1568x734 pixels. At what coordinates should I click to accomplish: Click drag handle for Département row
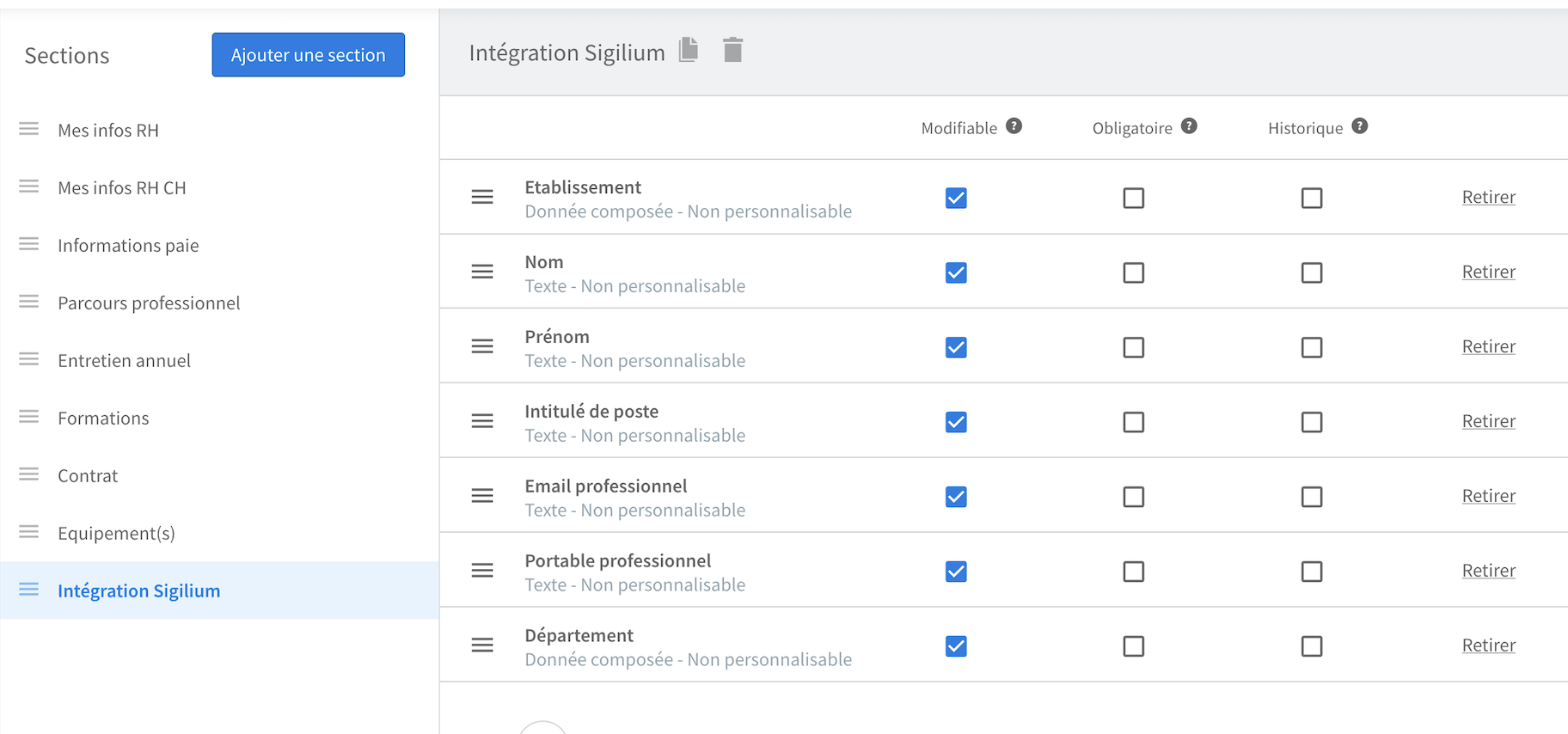click(x=482, y=645)
